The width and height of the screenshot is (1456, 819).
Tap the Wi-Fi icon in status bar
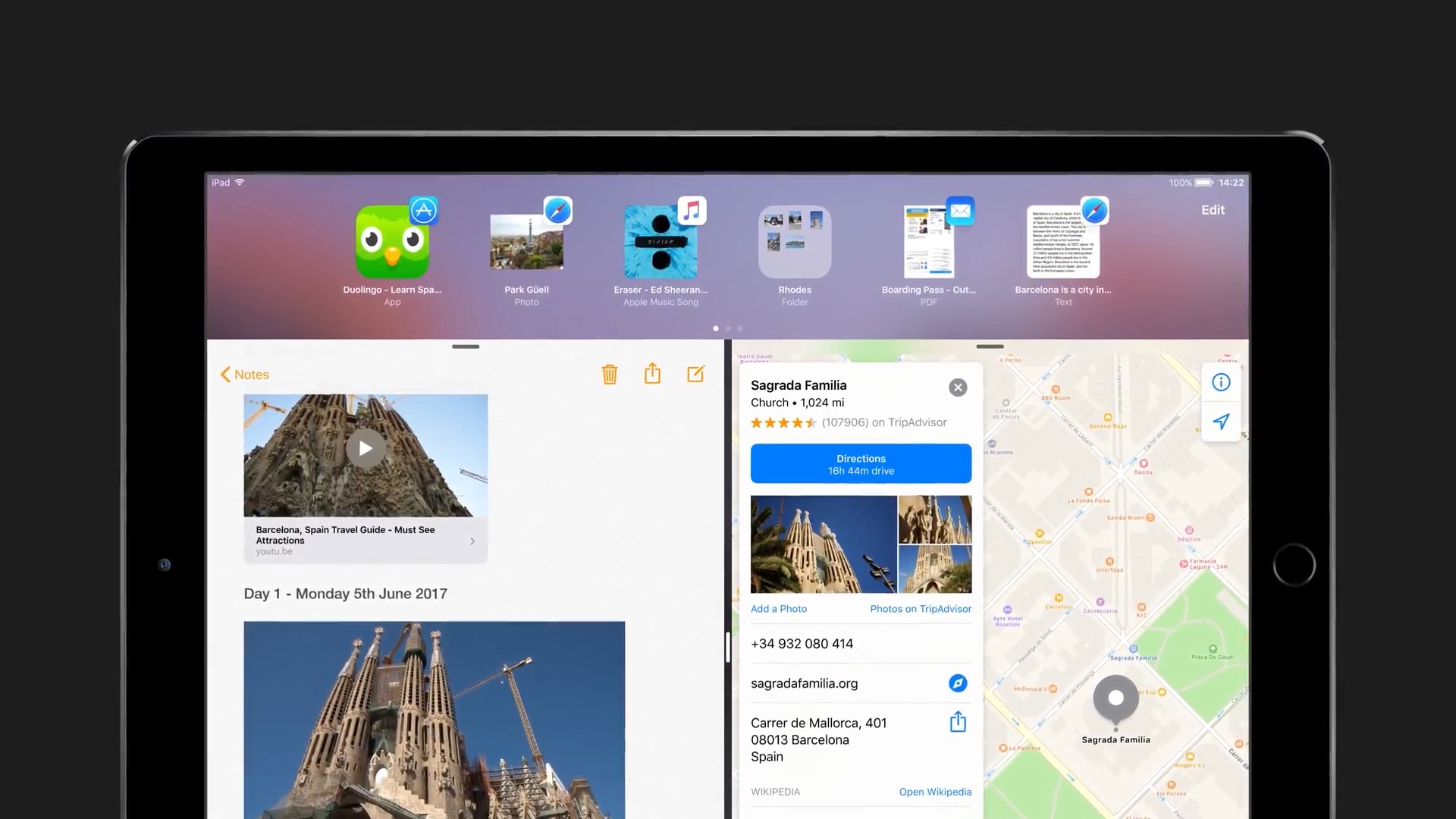[x=240, y=183]
